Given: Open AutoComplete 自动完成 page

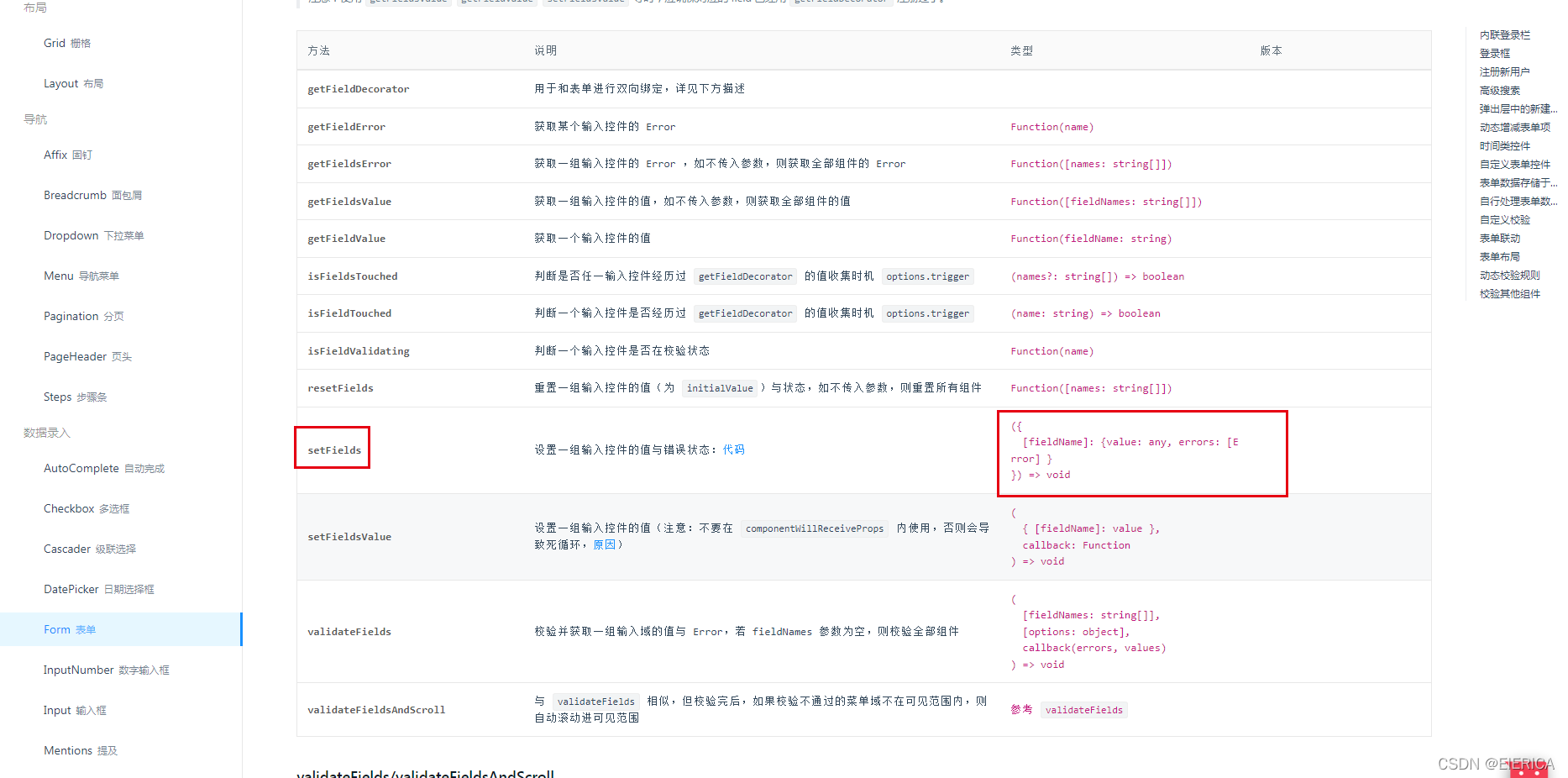Looking at the screenshot, I should coord(104,468).
